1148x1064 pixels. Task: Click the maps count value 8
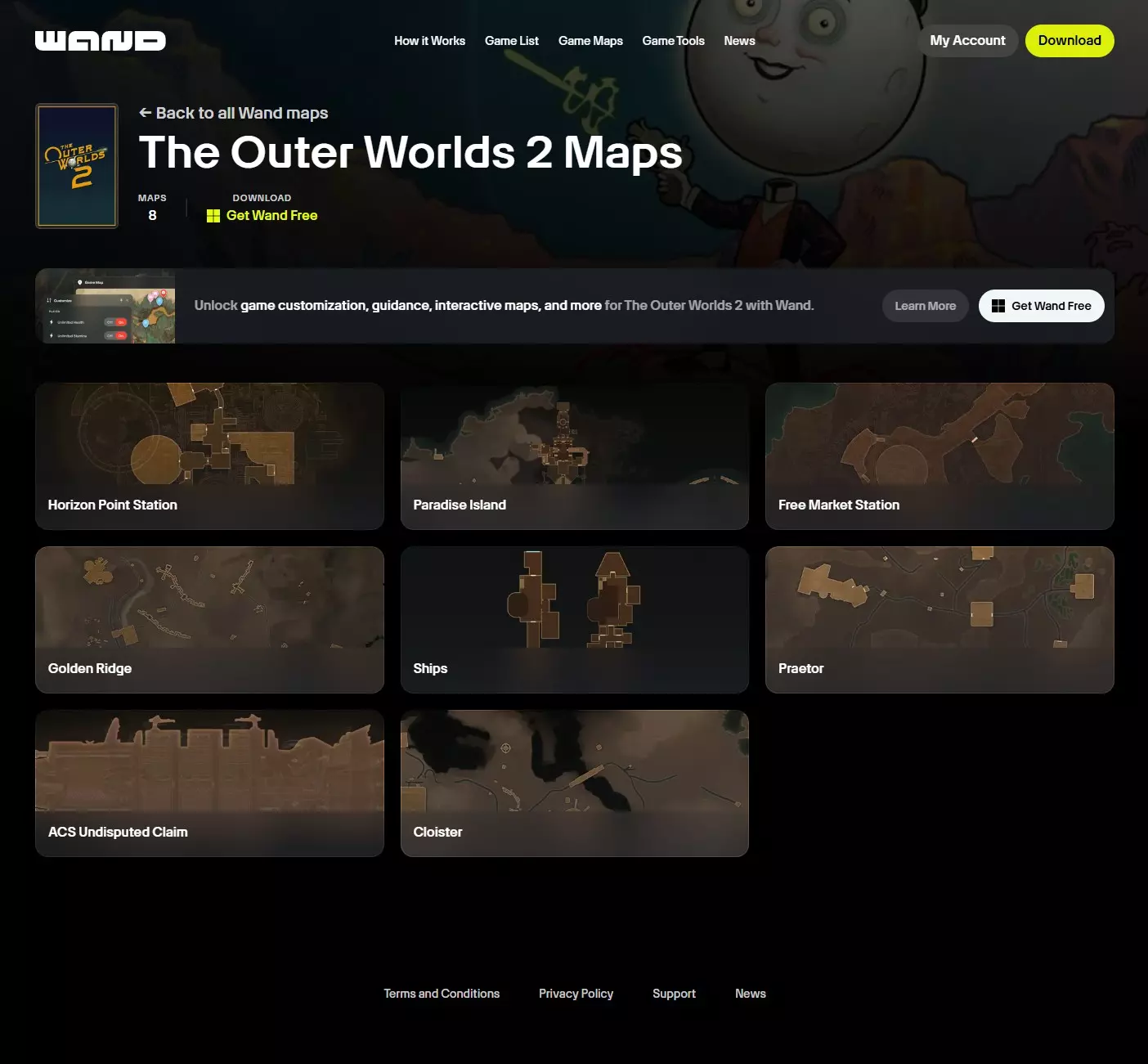pyautogui.click(x=152, y=216)
